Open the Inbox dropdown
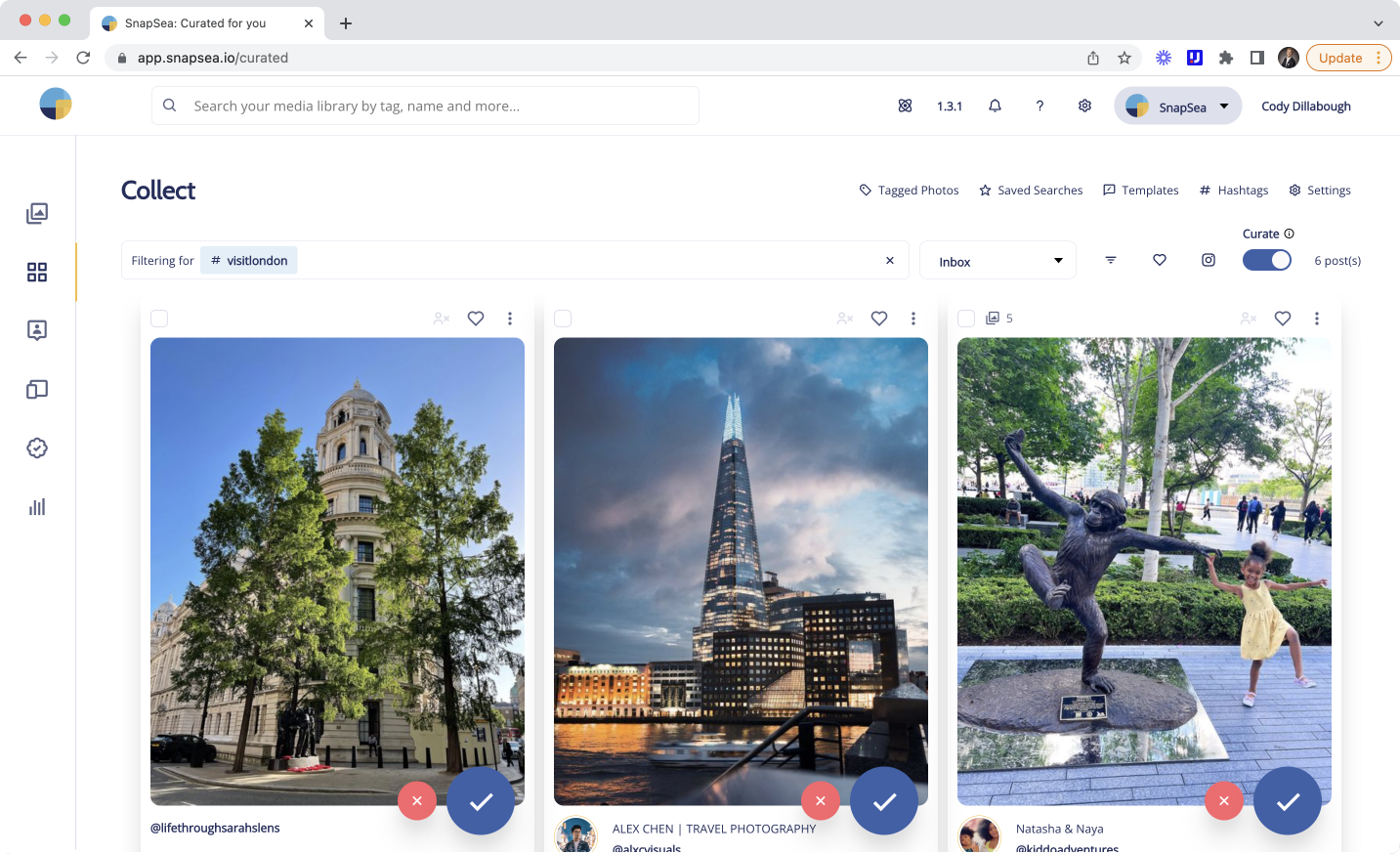The image size is (1400, 854). 997,260
